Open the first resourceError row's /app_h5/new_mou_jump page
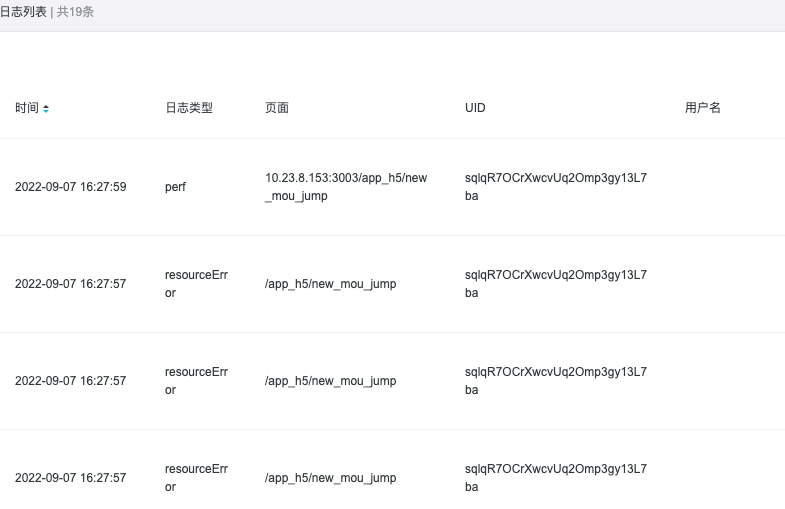Screen dimensions: 785x509 click(330, 284)
